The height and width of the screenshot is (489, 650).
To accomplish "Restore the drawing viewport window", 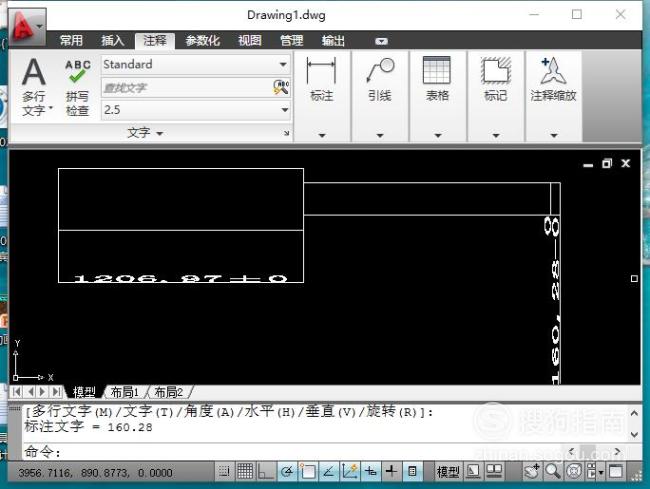I will (x=606, y=164).
